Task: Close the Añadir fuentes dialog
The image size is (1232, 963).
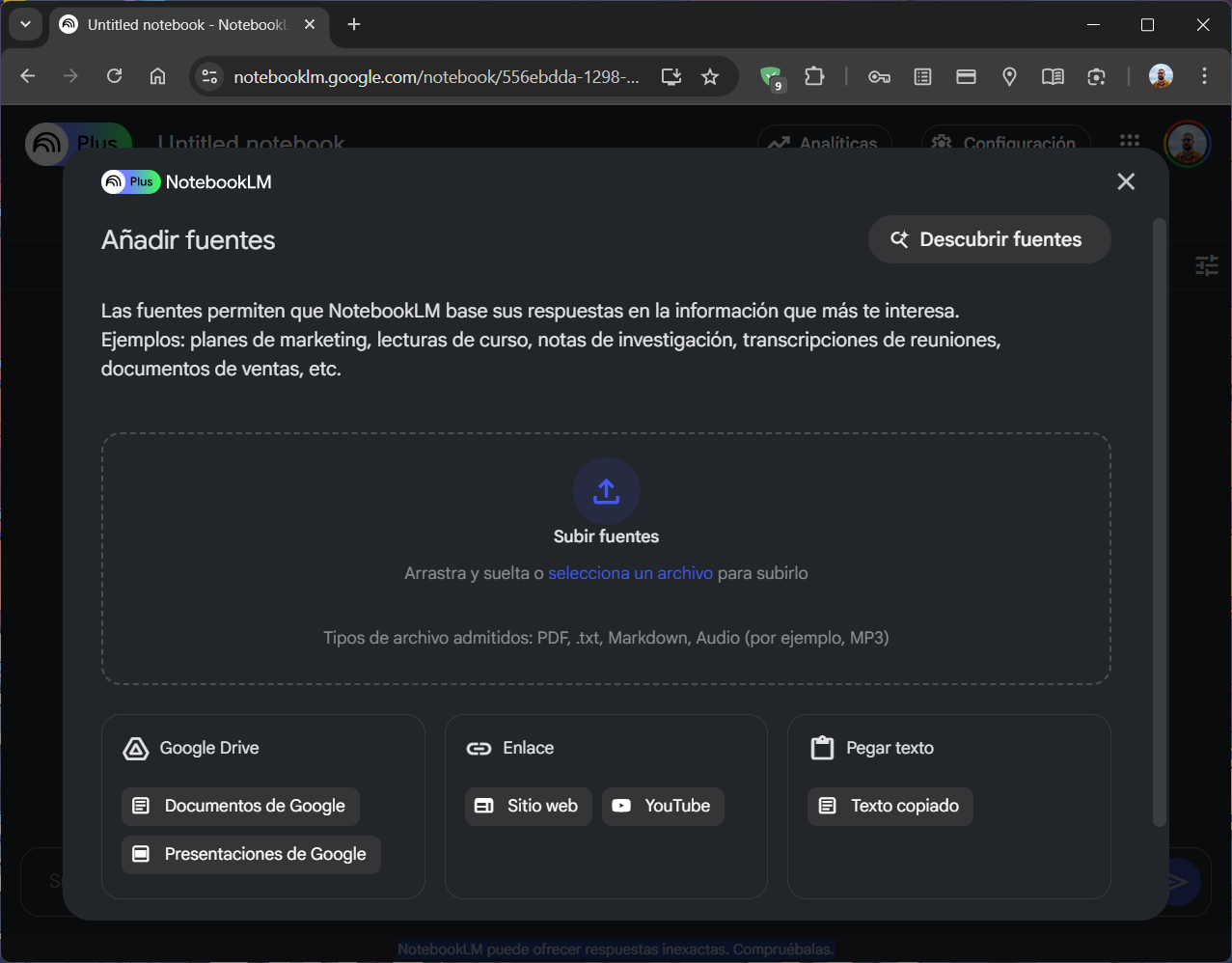Action: 1126,181
